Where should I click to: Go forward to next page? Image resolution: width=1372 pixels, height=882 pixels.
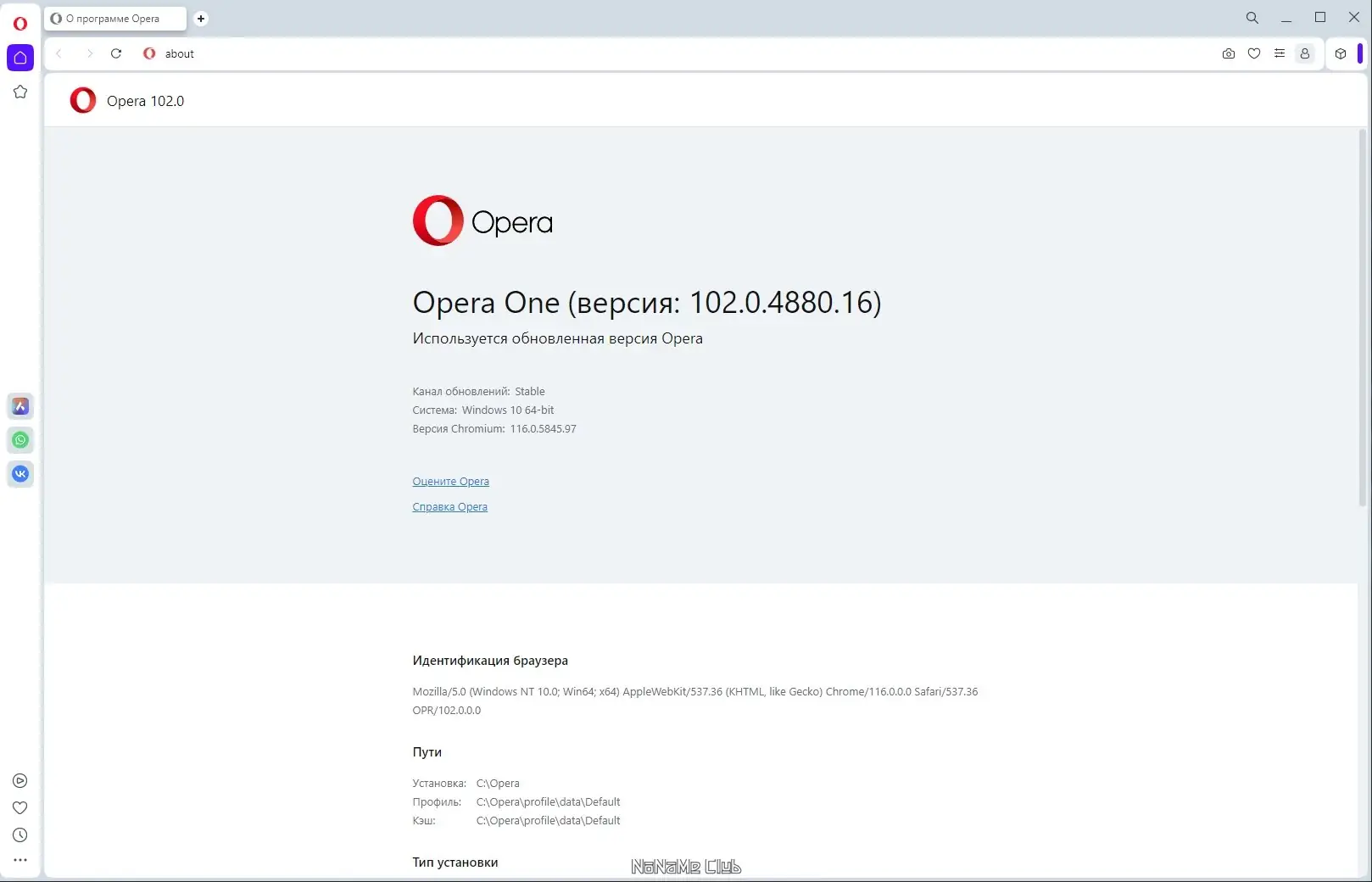click(89, 53)
